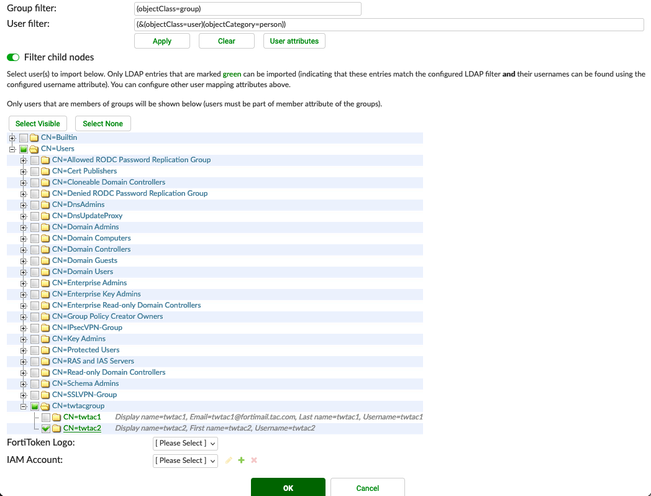The width and height of the screenshot is (651, 496).
Task: Expand the CN=Read-only Domain Controllers node
Action: point(24,373)
